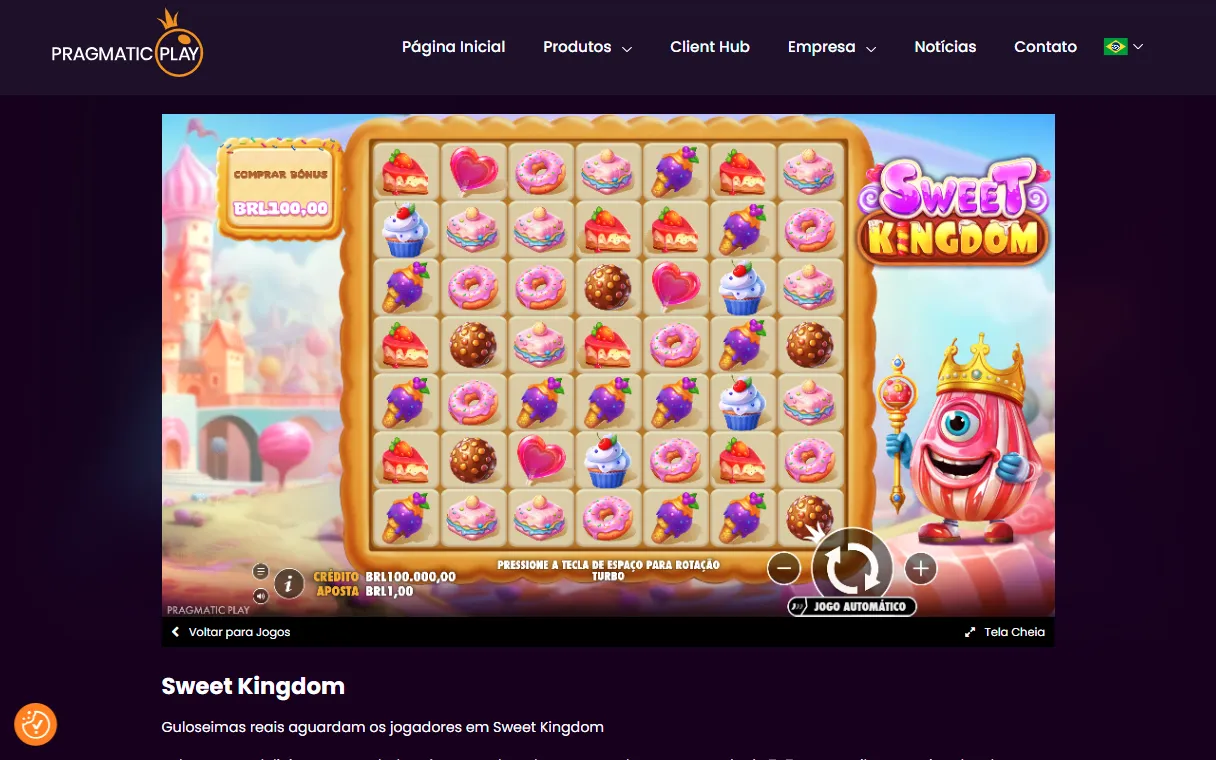Expand the Empresa dropdown menu
The width and height of the screenshot is (1216, 760).
coord(832,47)
